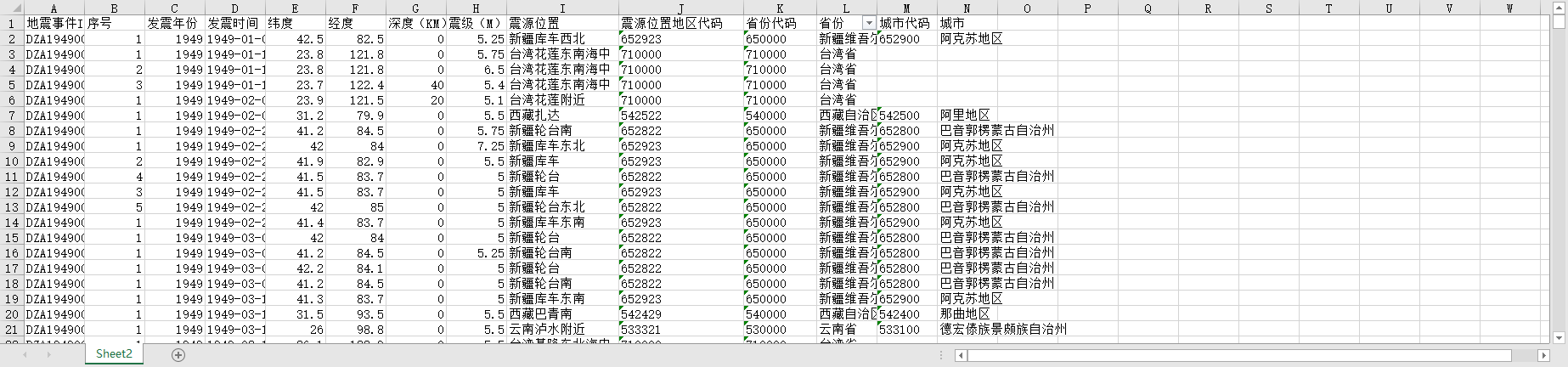Click cell 新疆轮台东北 in row 13

(562, 206)
